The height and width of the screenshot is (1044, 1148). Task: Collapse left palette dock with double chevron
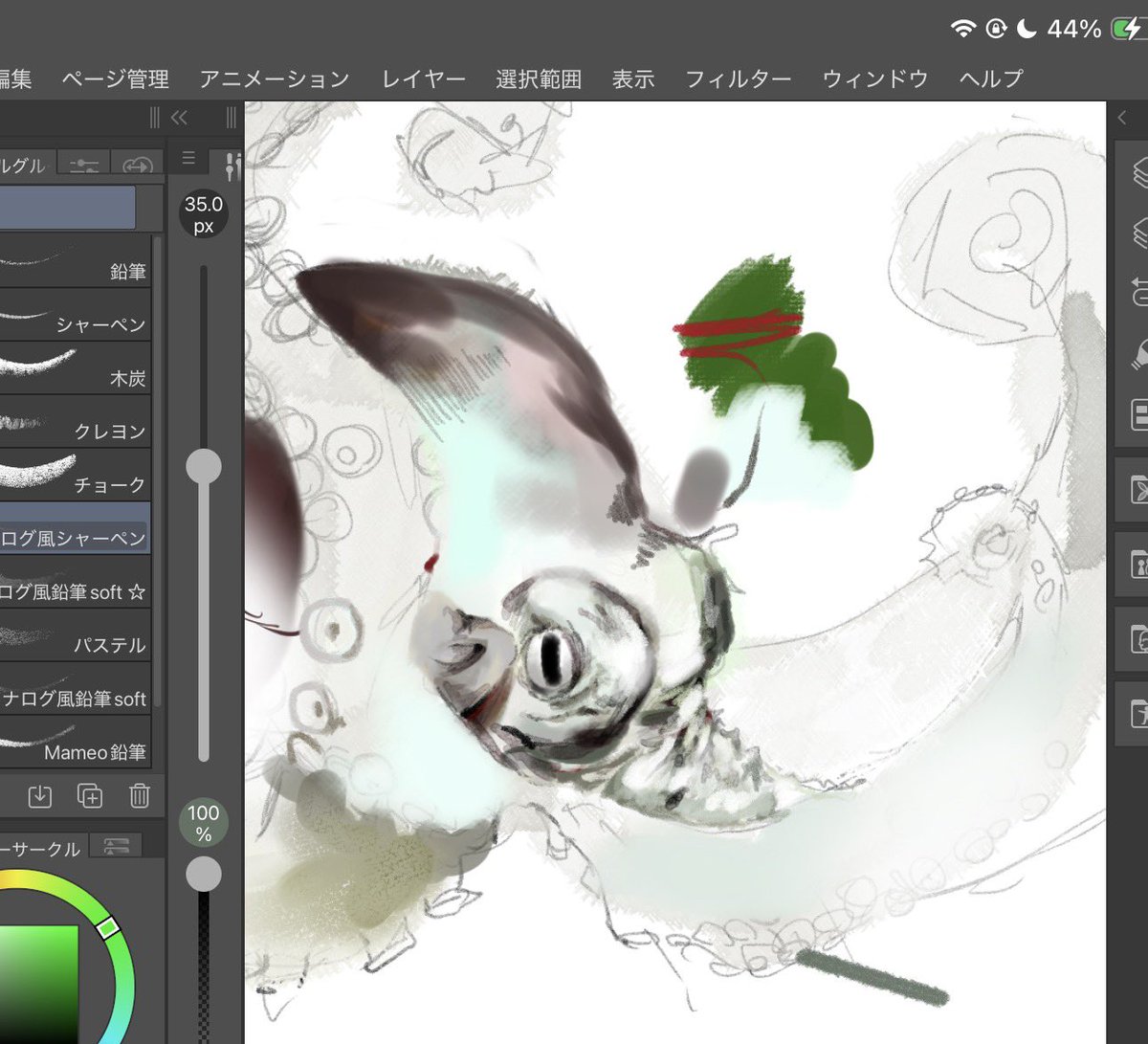click(179, 118)
